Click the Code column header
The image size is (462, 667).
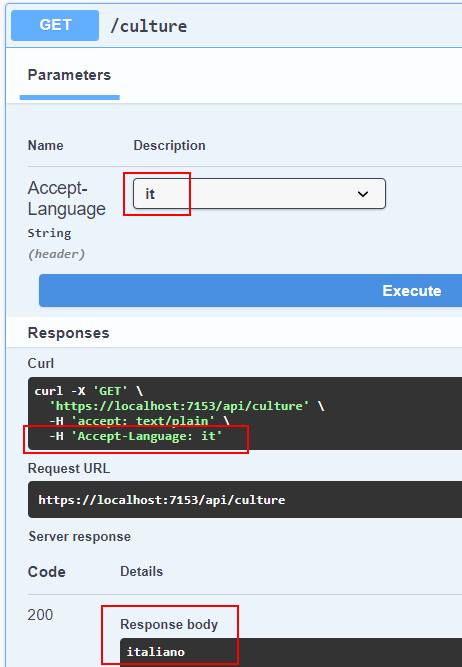[47, 572]
